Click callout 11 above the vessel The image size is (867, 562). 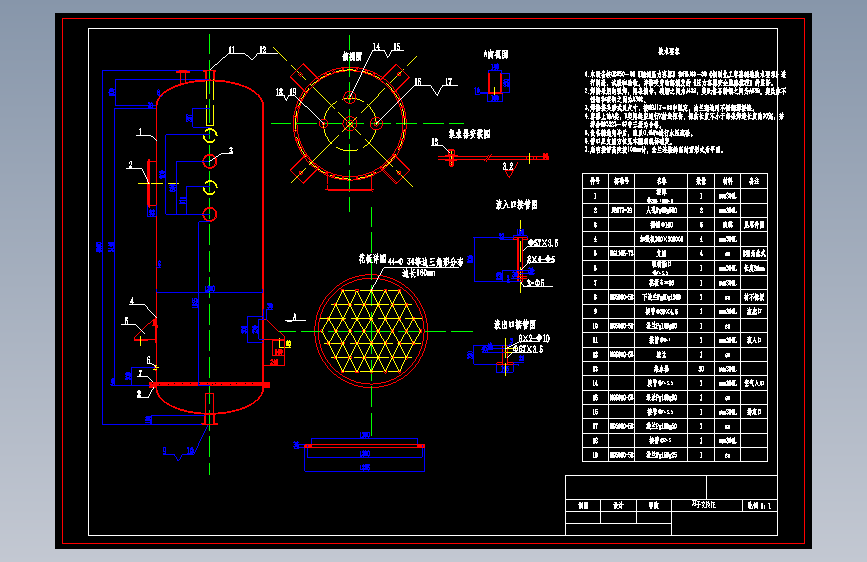click(x=232, y=50)
